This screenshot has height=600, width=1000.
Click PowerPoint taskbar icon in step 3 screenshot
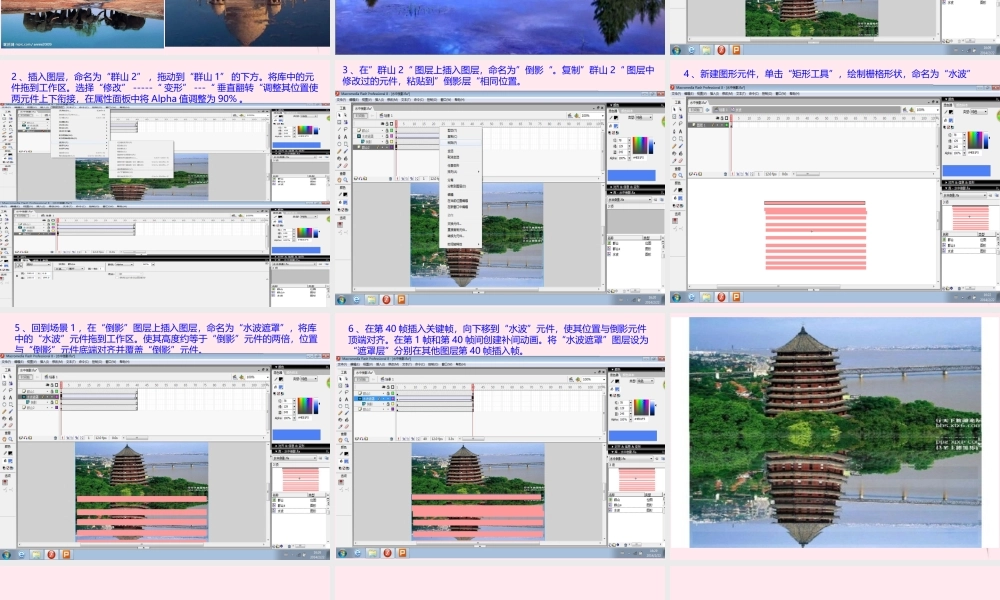(401, 299)
